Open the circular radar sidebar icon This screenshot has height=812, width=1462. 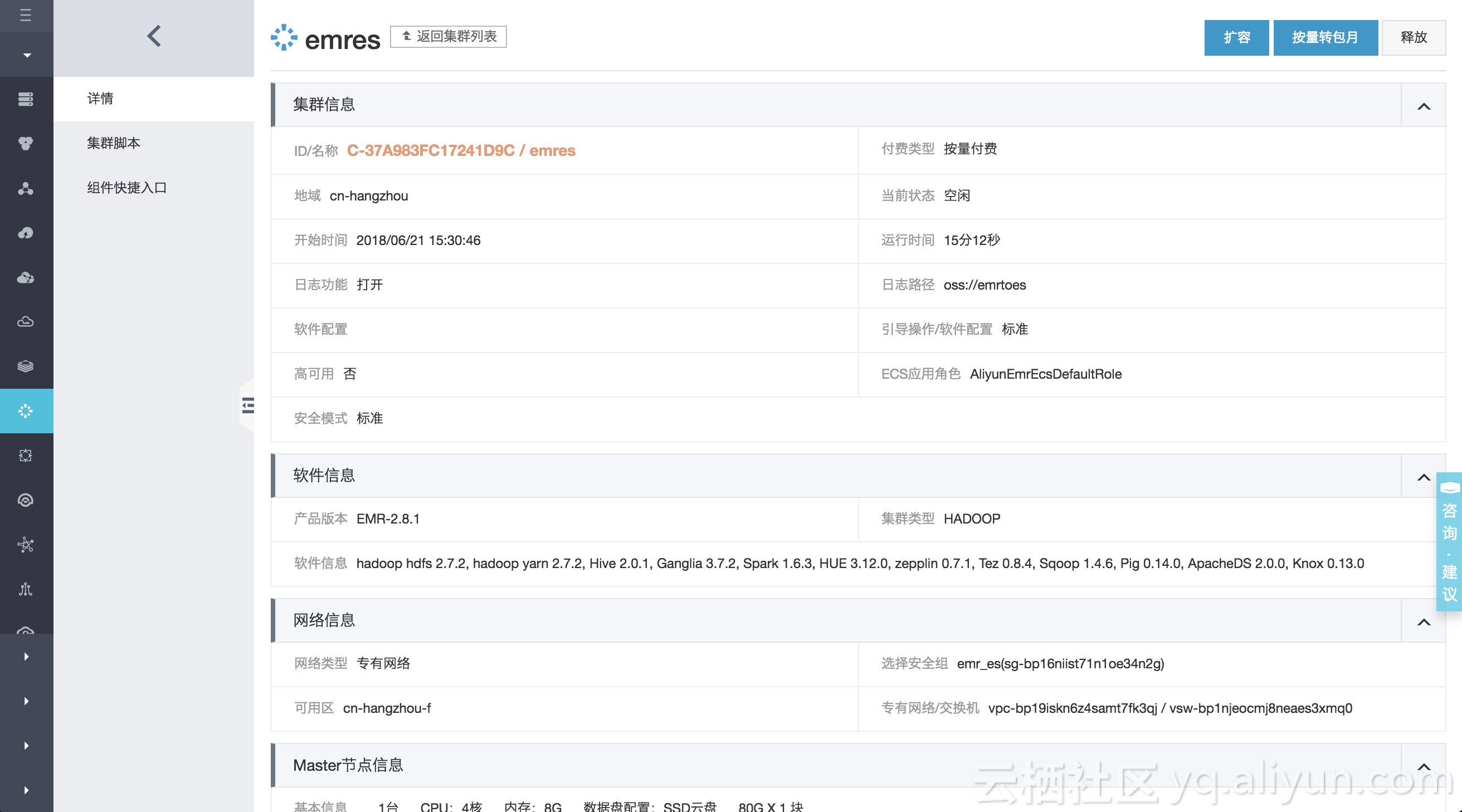26,500
